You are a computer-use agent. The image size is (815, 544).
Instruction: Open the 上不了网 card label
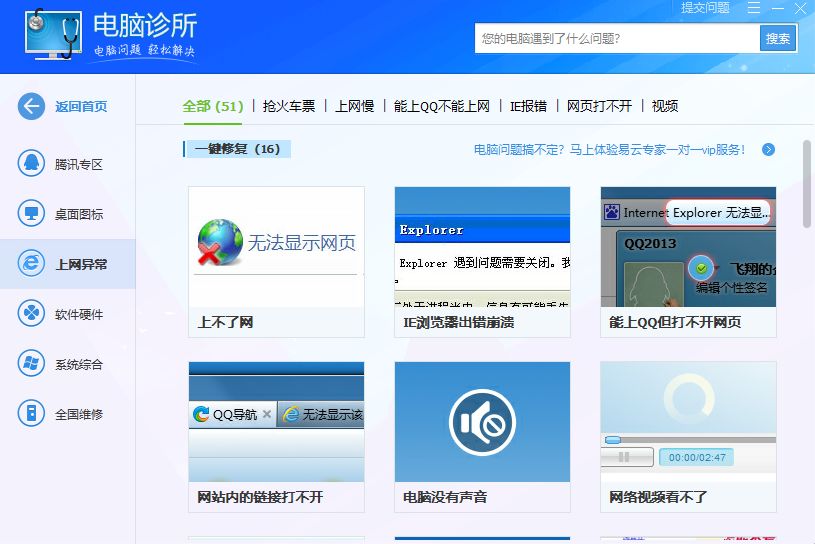click(x=225, y=322)
